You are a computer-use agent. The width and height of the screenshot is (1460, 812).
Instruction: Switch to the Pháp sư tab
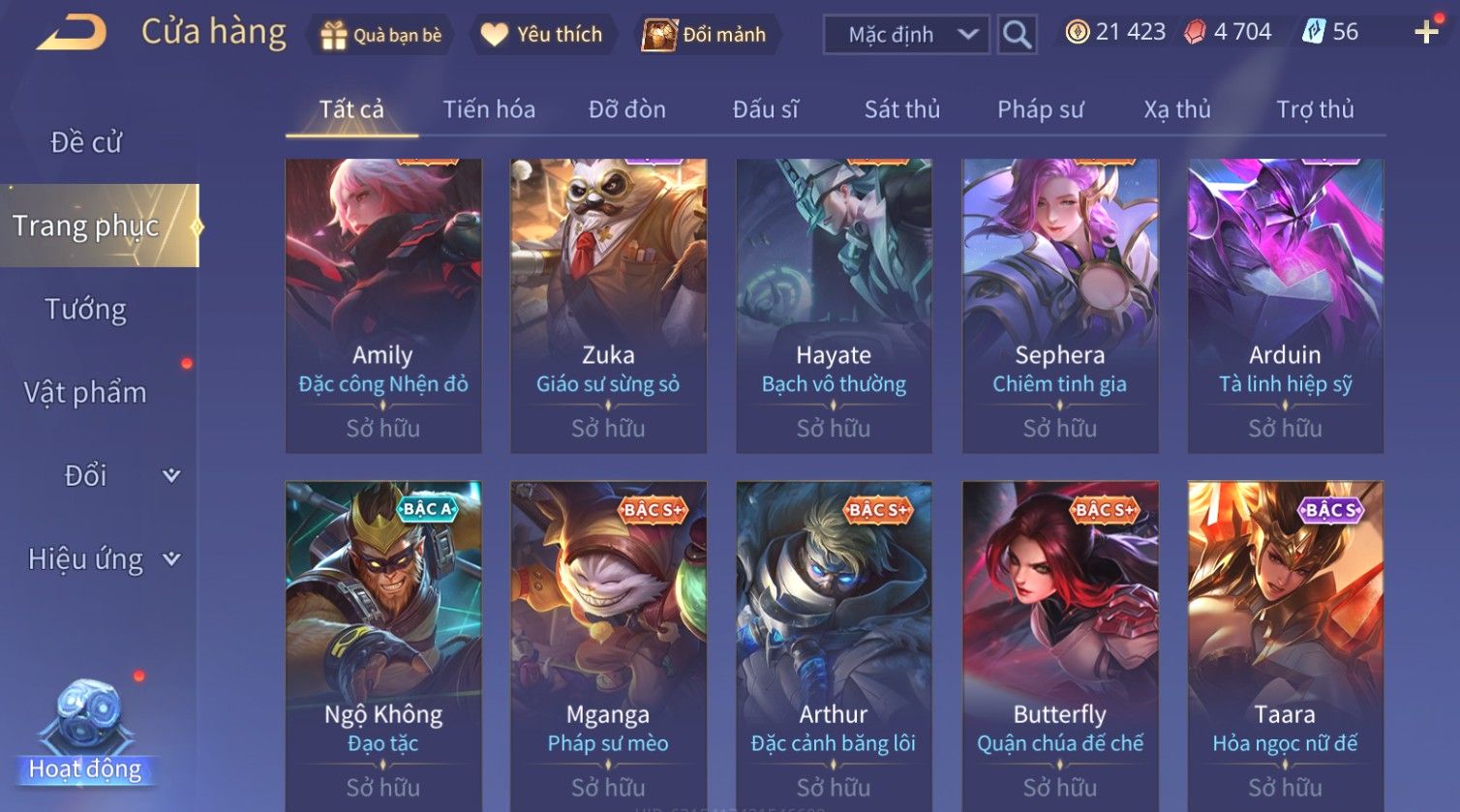[1041, 109]
